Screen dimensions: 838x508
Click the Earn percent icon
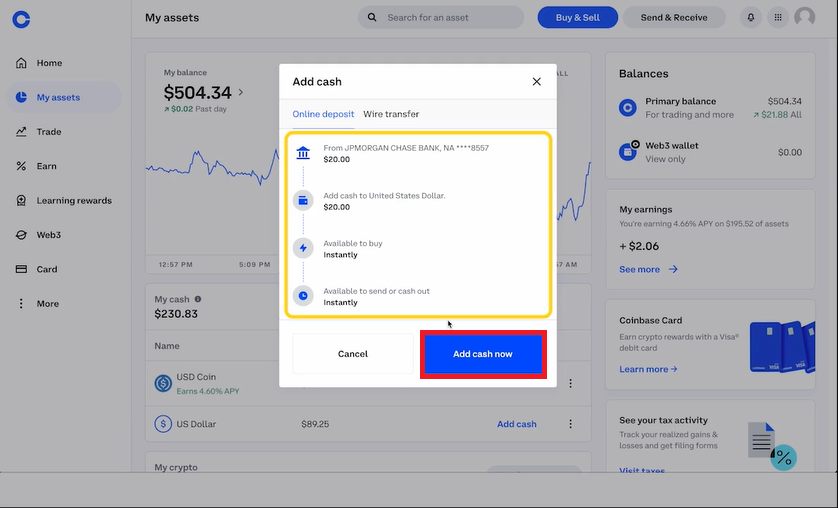pyautogui.click(x=21, y=166)
